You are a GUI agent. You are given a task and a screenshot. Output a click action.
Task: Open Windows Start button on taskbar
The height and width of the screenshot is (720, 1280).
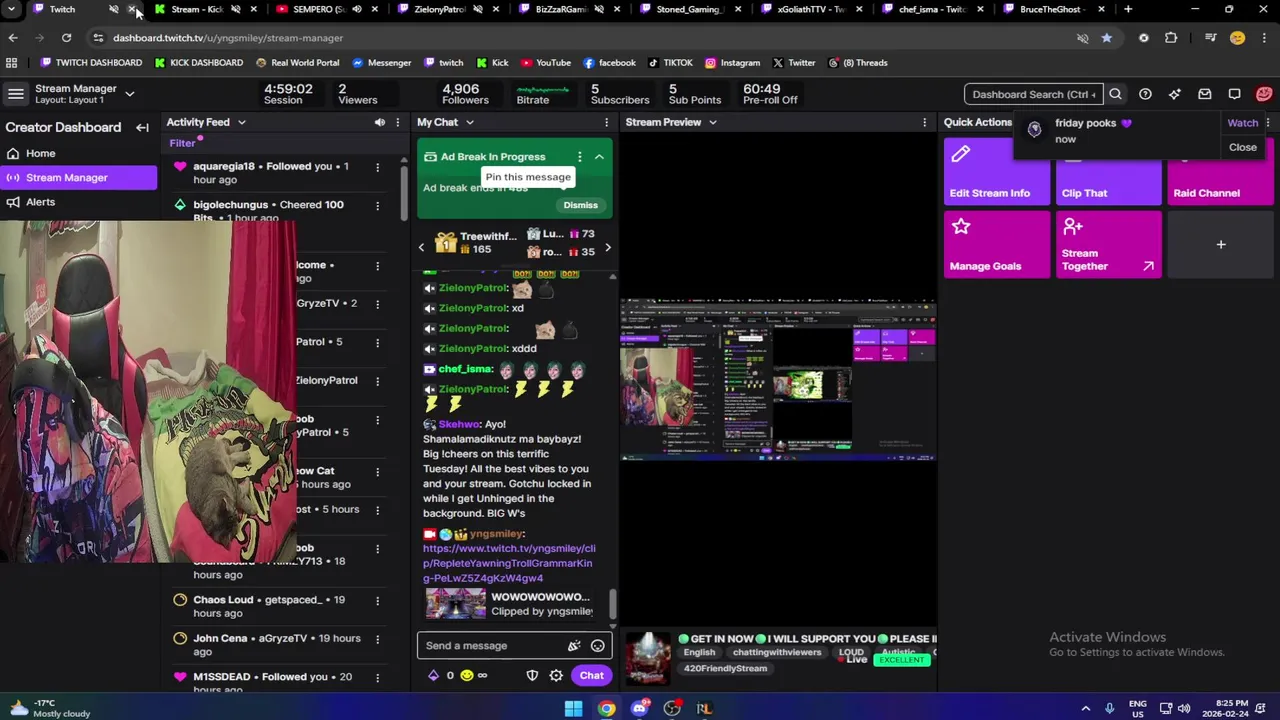[573, 709]
